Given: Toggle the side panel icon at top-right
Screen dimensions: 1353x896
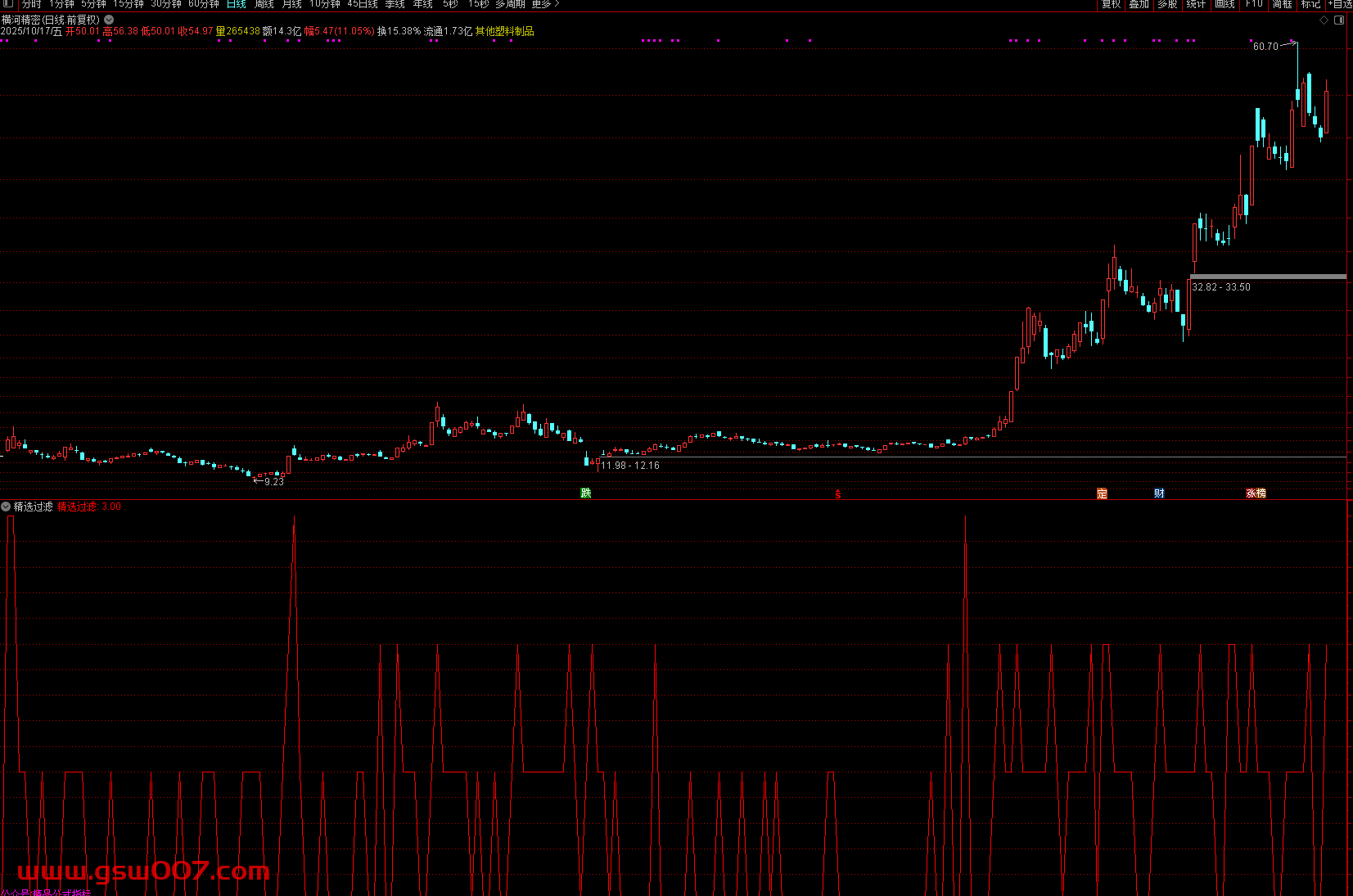Looking at the screenshot, I should coord(1339,20).
